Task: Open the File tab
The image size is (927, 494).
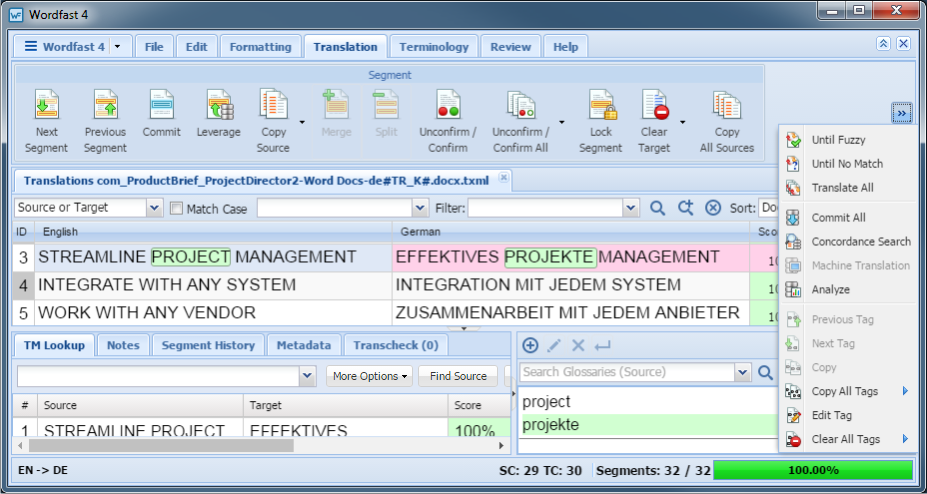Action: click(154, 47)
